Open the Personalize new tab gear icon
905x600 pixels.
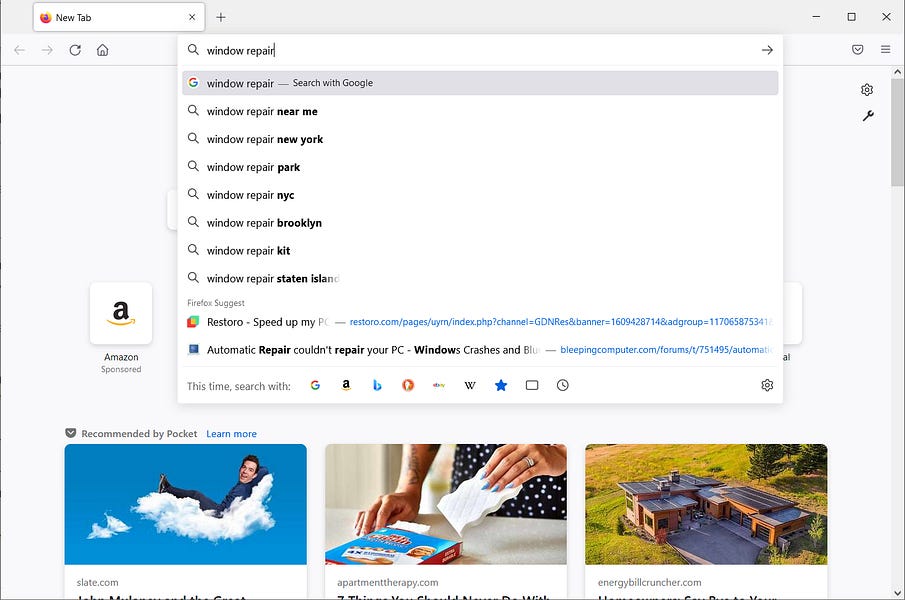pos(866,89)
